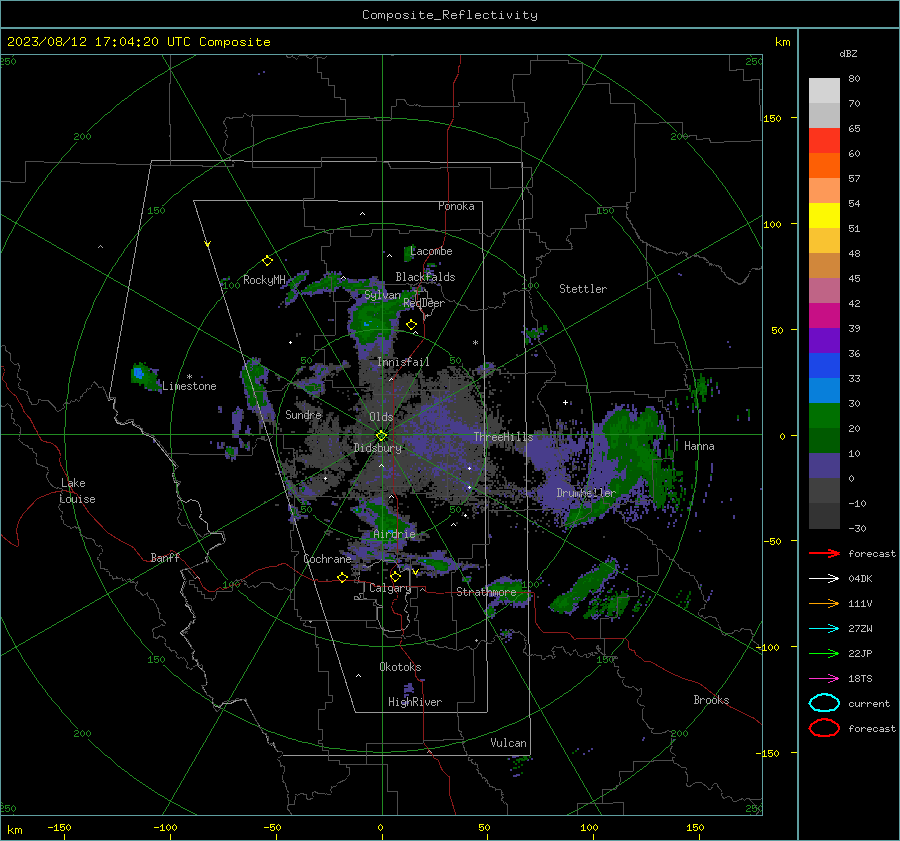This screenshot has height=841, width=900.
Task: Click the Cochrane city label
Action: pos(327,559)
